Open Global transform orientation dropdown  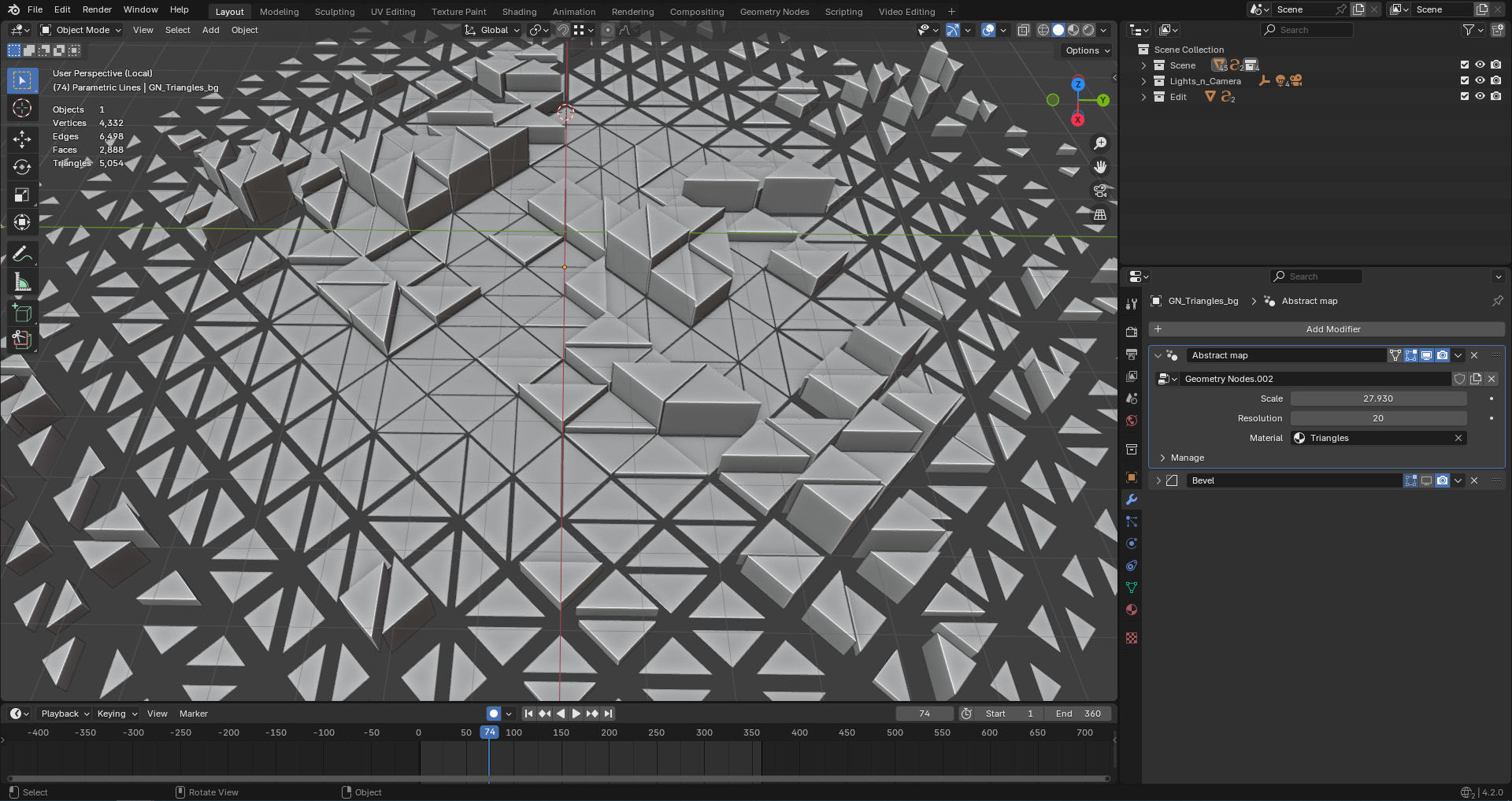pyautogui.click(x=493, y=30)
